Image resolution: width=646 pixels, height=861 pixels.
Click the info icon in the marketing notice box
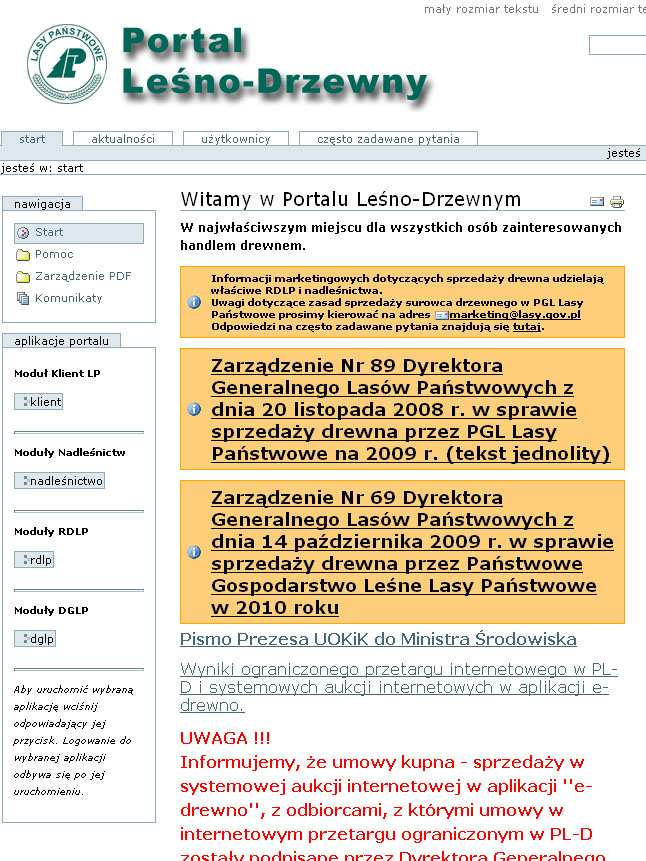tap(194, 302)
